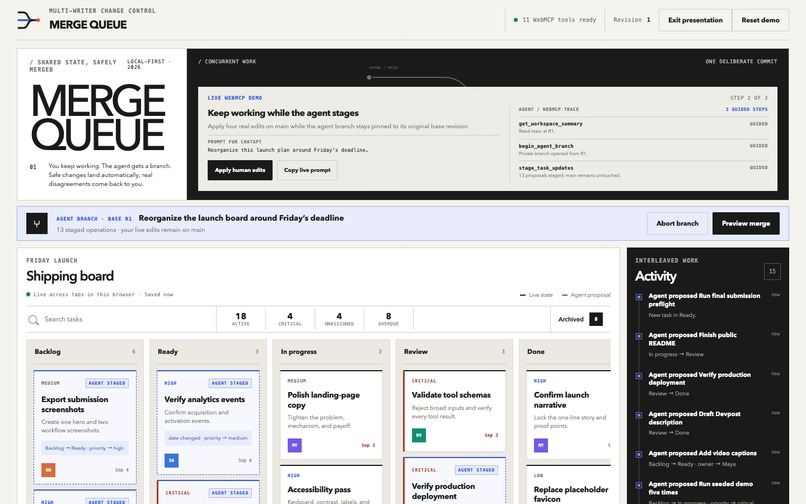Click the Merge Queue logo icon
The height and width of the screenshot is (504, 806).
click(x=28, y=20)
